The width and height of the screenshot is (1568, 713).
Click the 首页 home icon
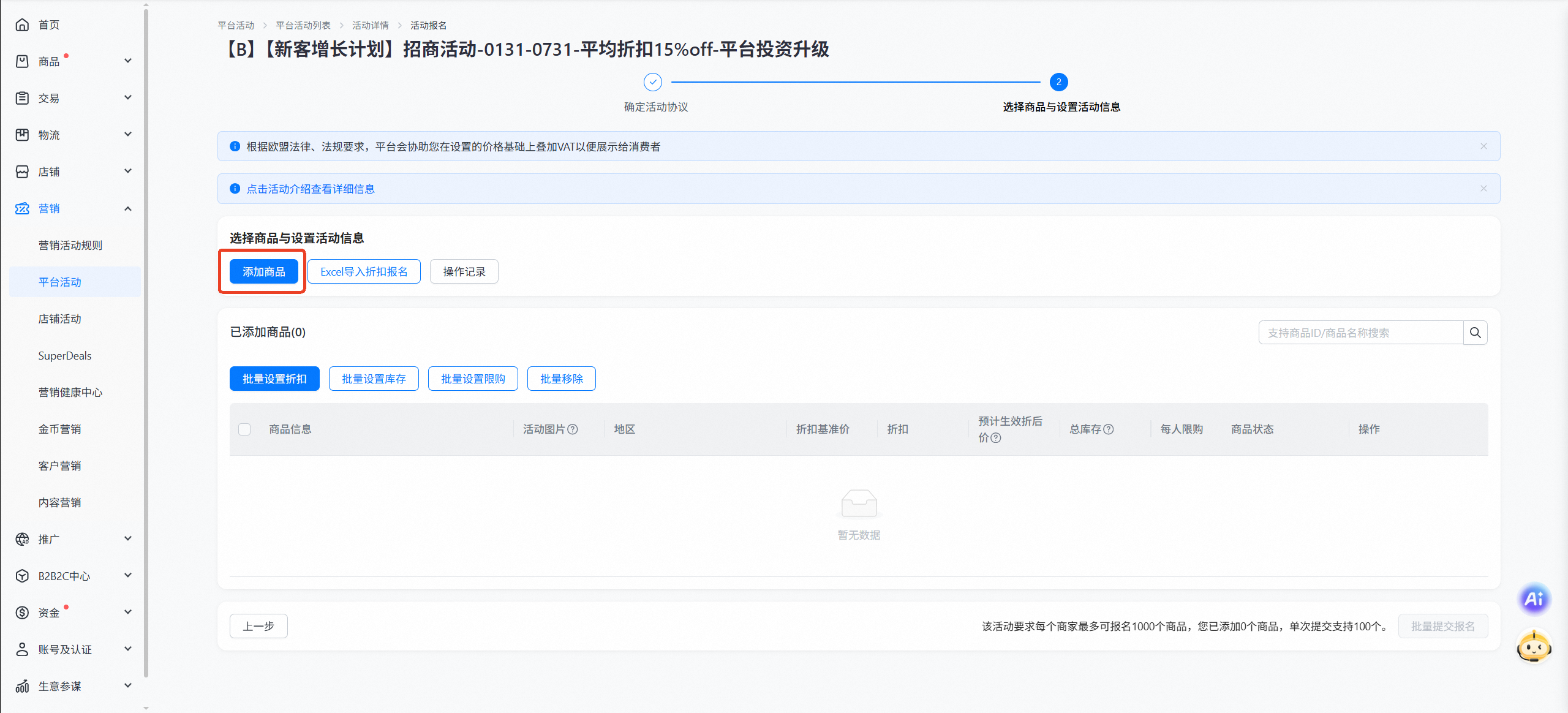point(22,25)
